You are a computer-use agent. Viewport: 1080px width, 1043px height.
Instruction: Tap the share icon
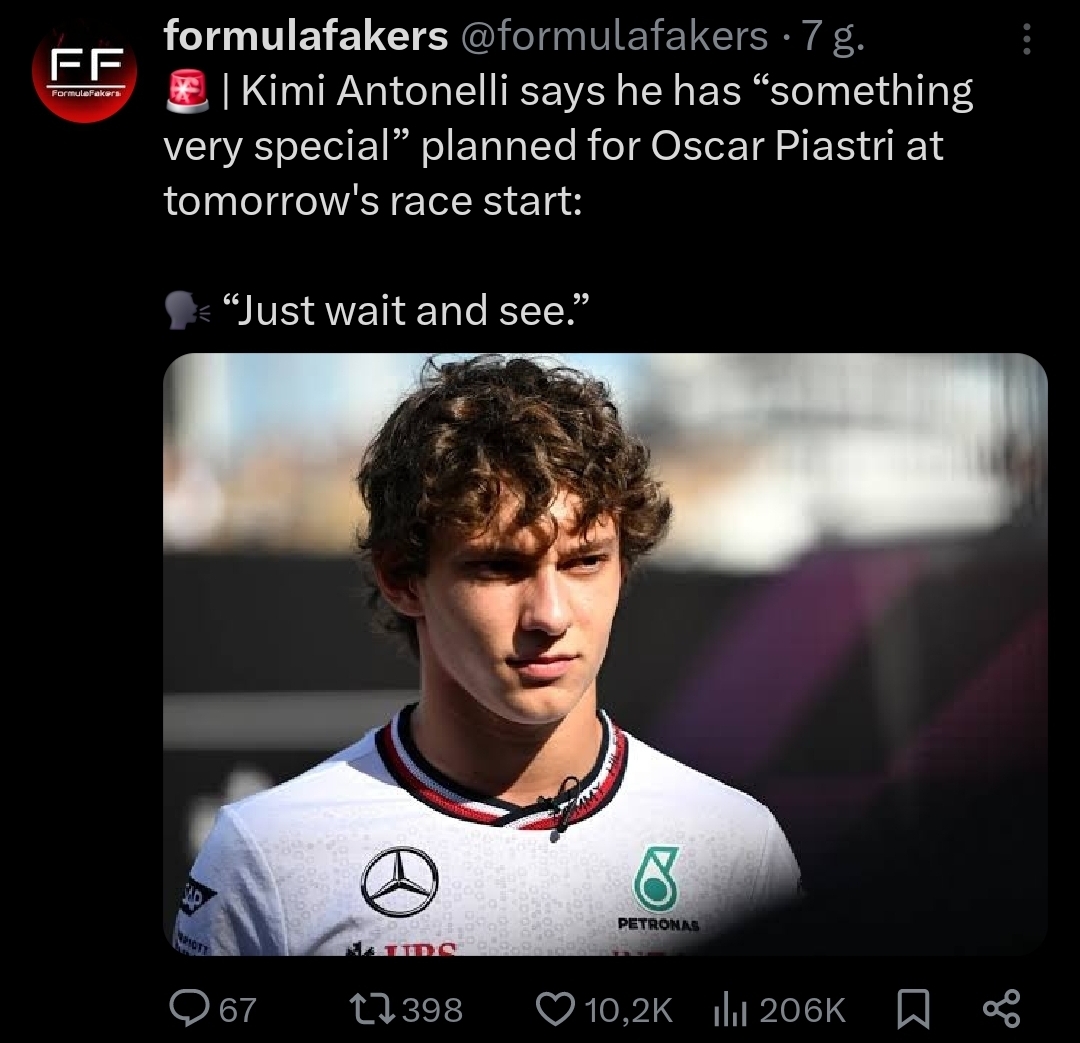(1001, 1008)
